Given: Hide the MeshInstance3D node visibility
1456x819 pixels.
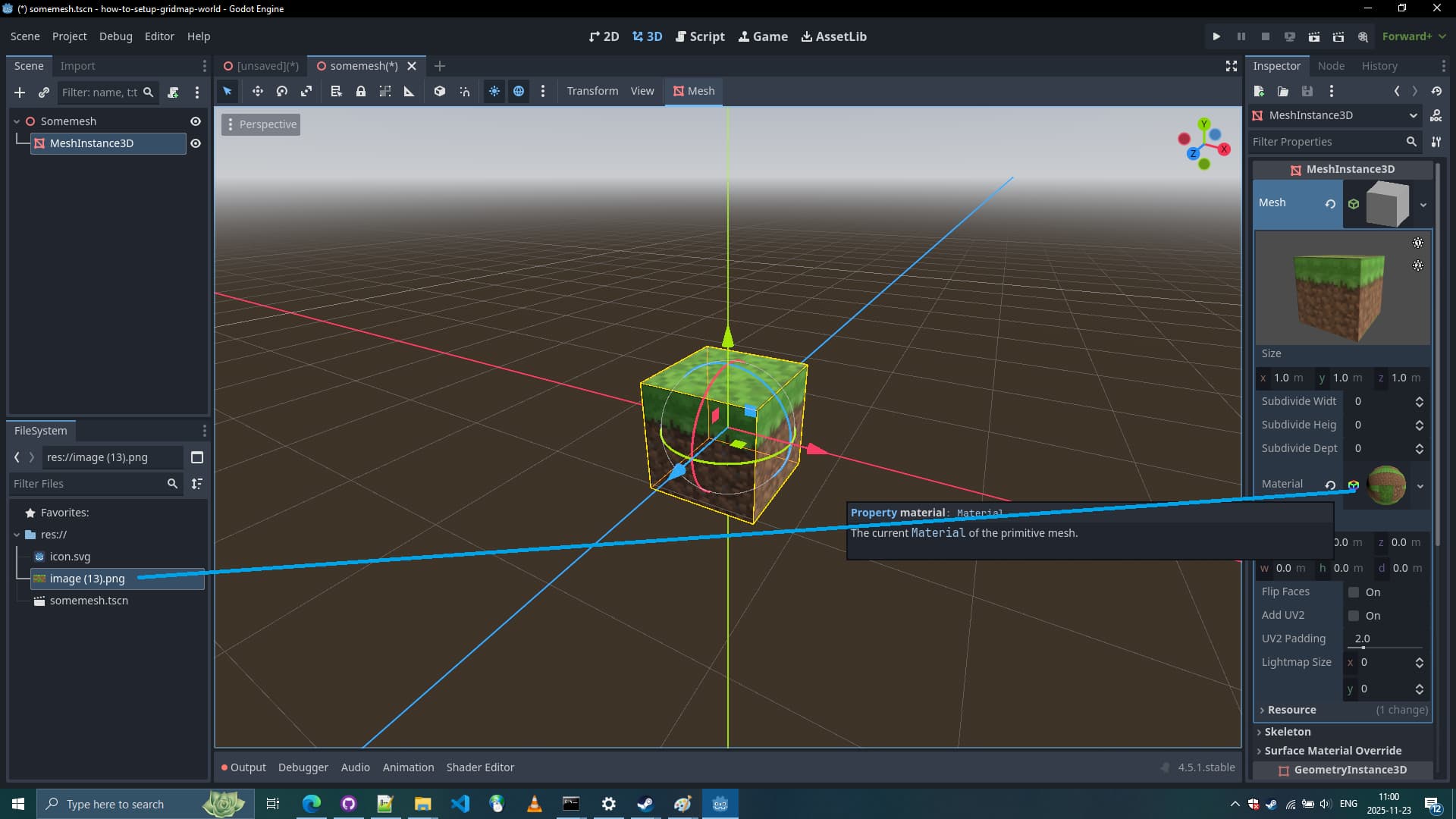Looking at the screenshot, I should click(196, 143).
